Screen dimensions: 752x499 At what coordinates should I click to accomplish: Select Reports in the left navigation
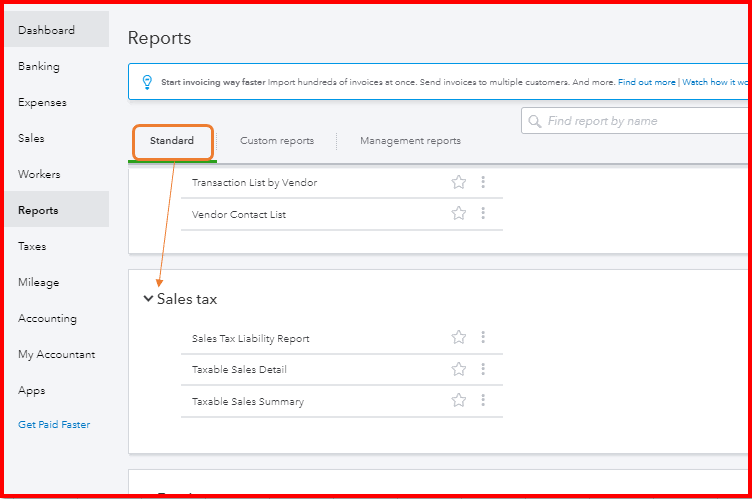point(57,210)
